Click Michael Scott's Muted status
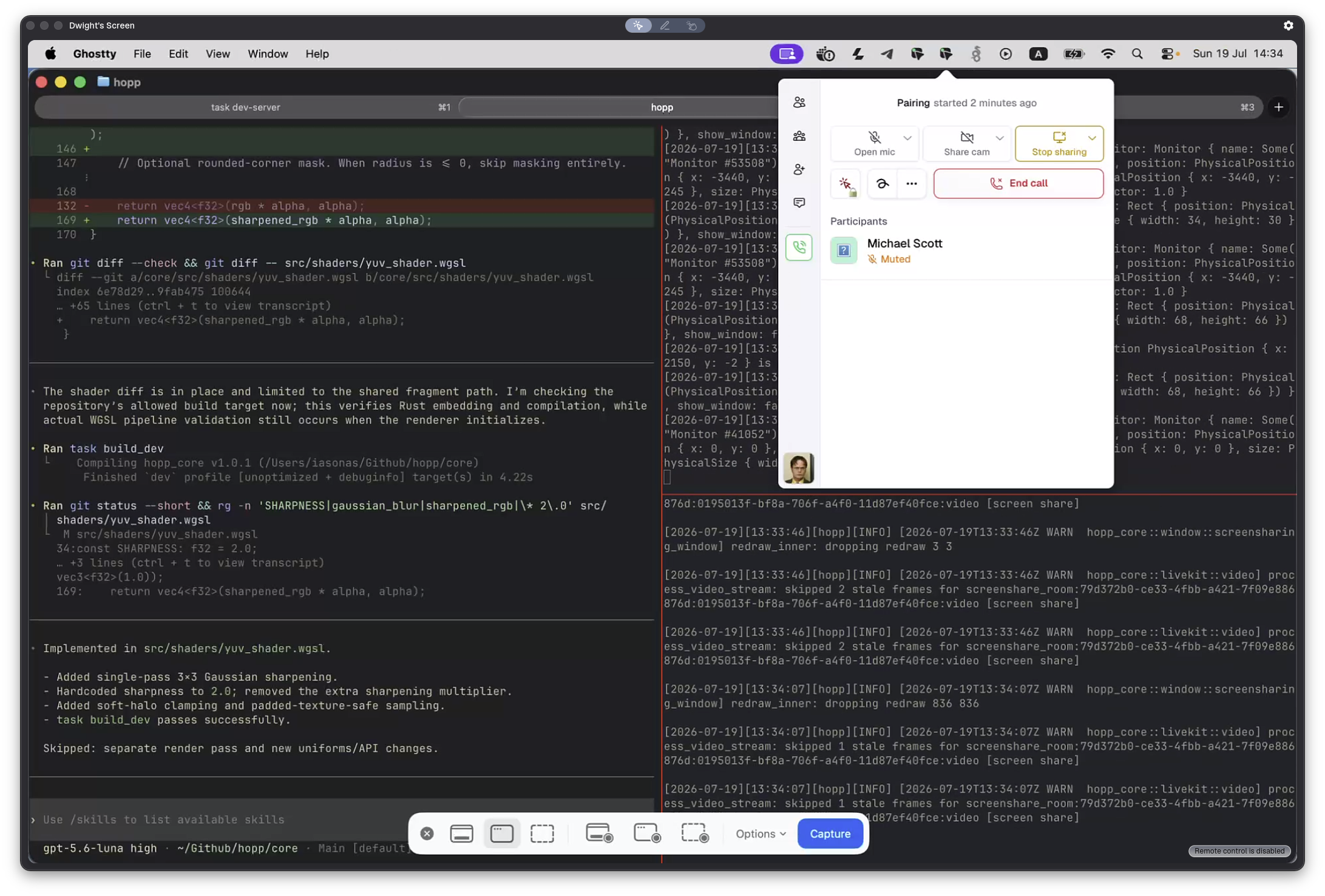The width and height of the screenshot is (1325, 896). 889,260
